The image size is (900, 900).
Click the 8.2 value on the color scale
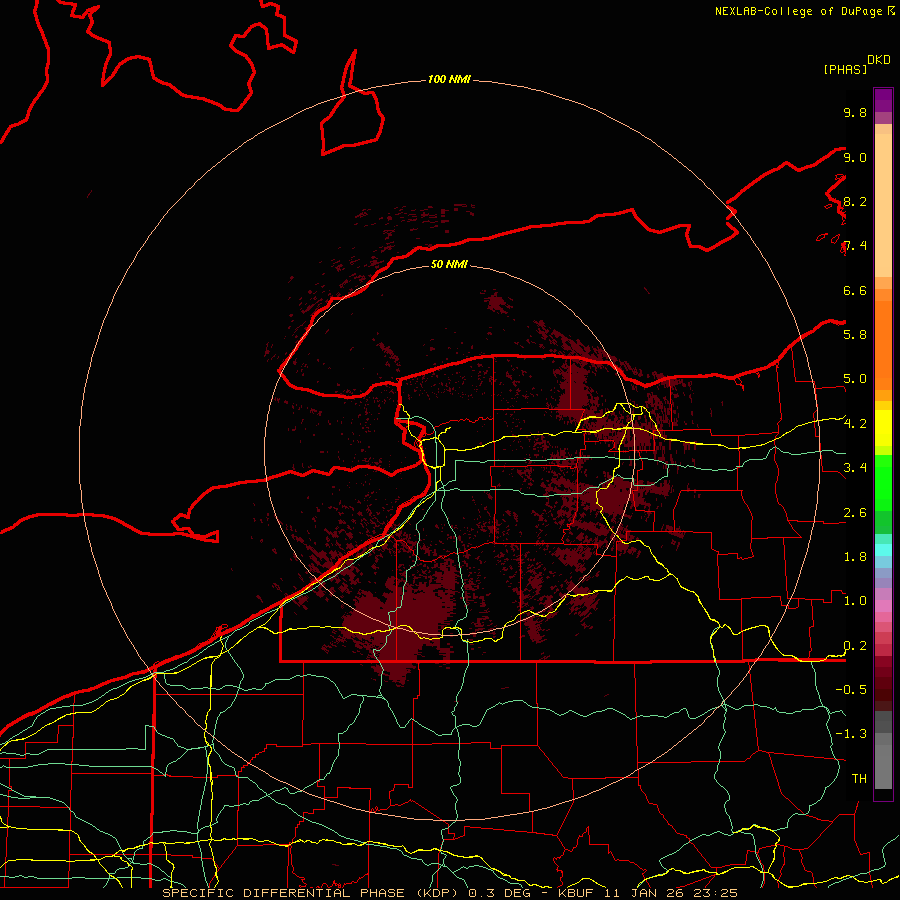click(x=855, y=201)
